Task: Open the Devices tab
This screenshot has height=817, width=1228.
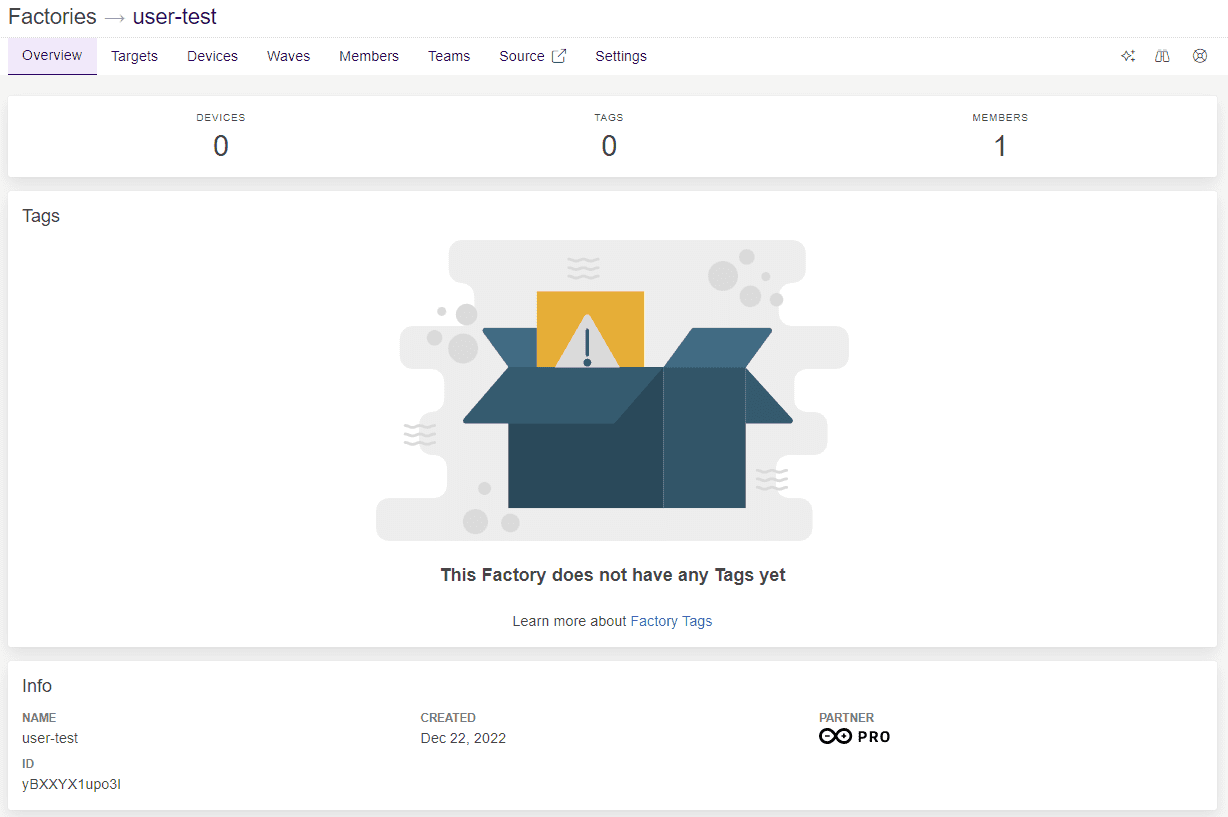Action: point(212,56)
